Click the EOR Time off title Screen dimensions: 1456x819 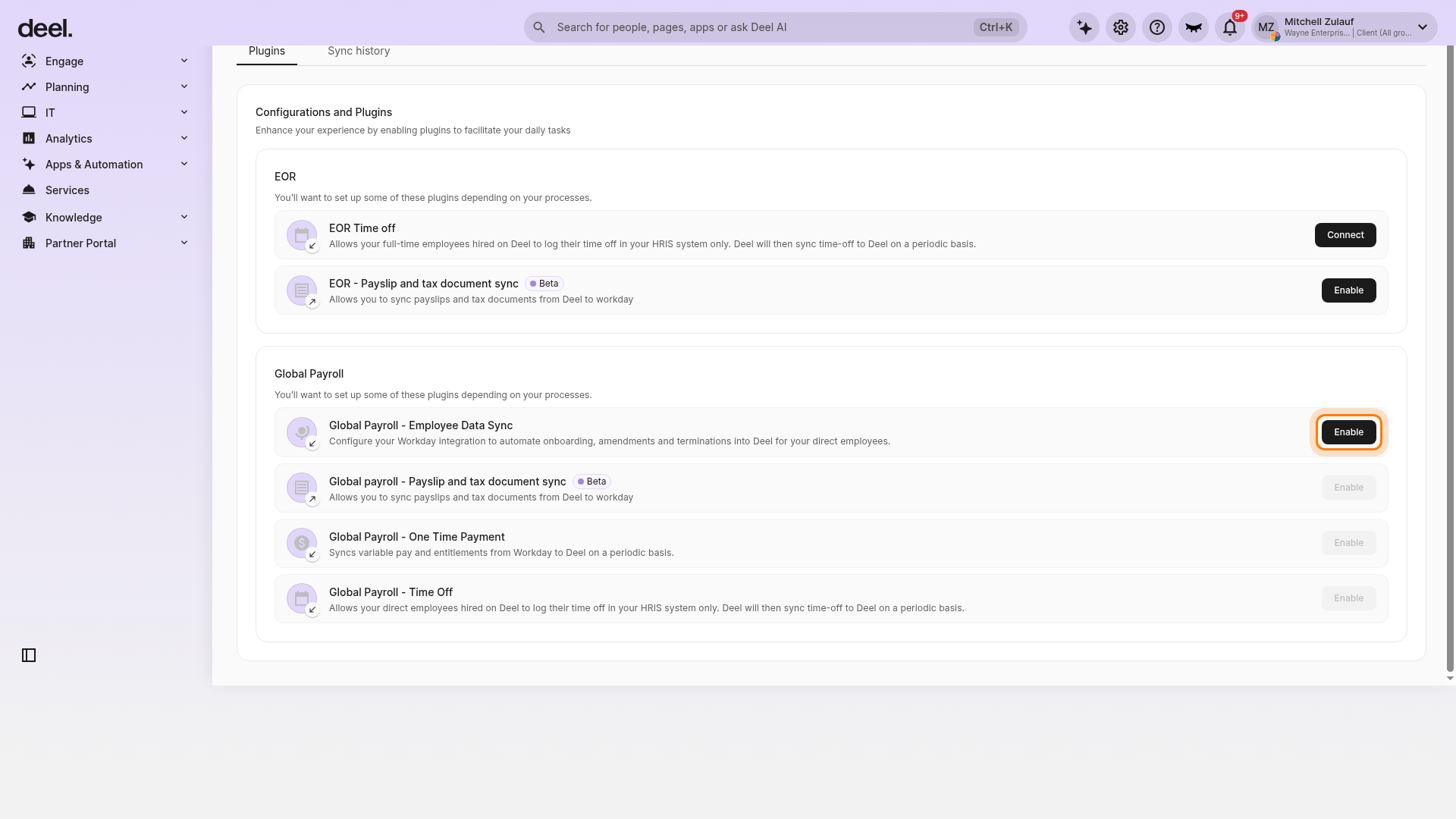coord(362,228)
